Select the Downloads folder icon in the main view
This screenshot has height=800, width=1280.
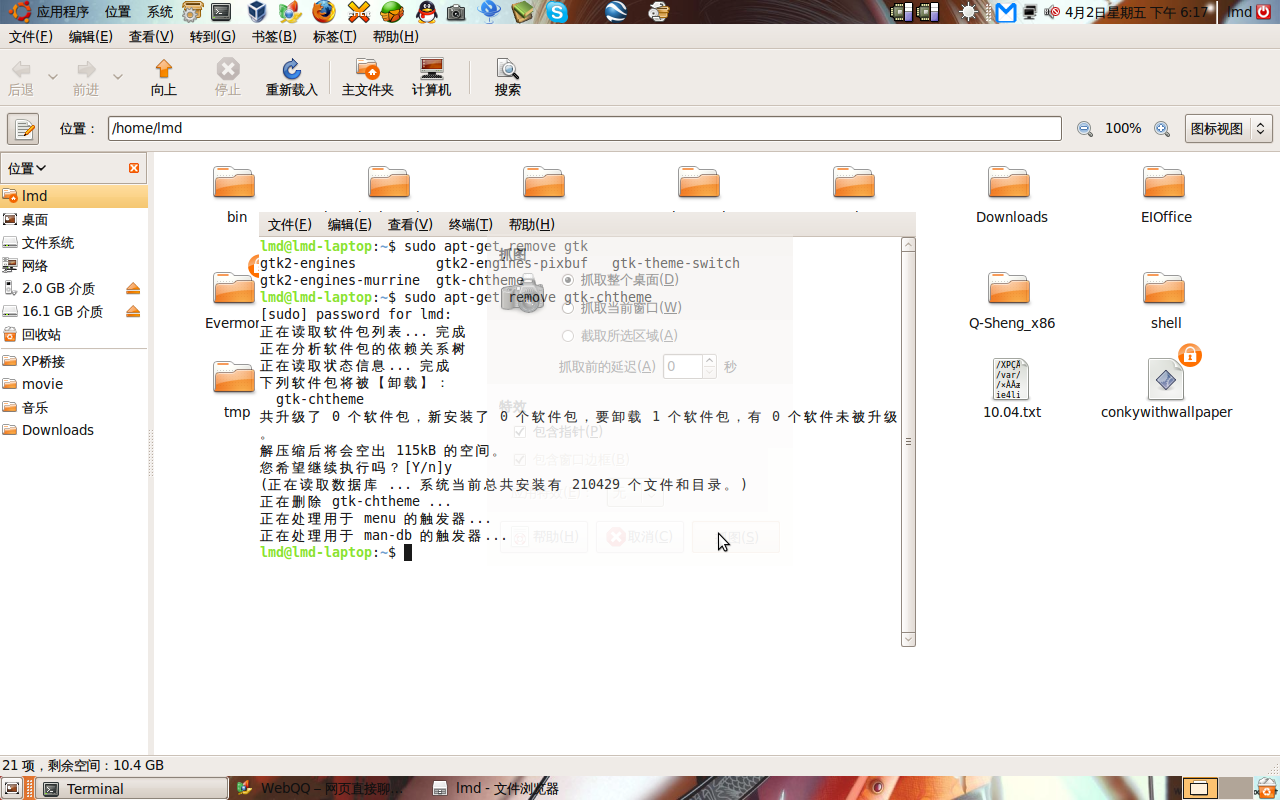pos(1009,182)
